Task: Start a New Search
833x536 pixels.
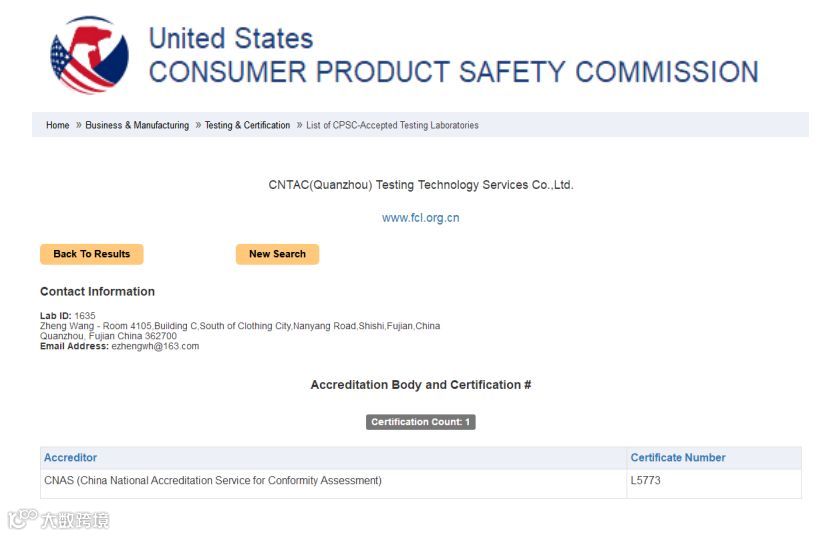Action: (x=277, y=254)
